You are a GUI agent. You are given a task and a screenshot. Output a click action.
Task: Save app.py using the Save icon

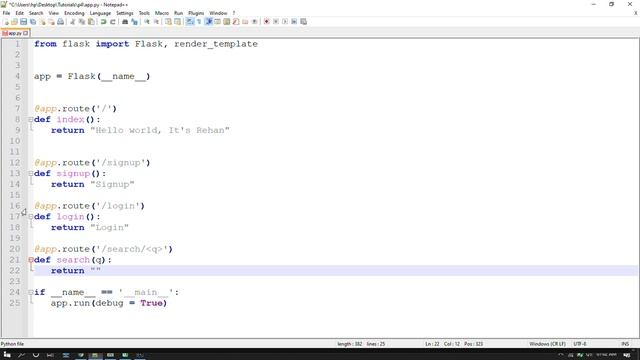coord(23,22)
